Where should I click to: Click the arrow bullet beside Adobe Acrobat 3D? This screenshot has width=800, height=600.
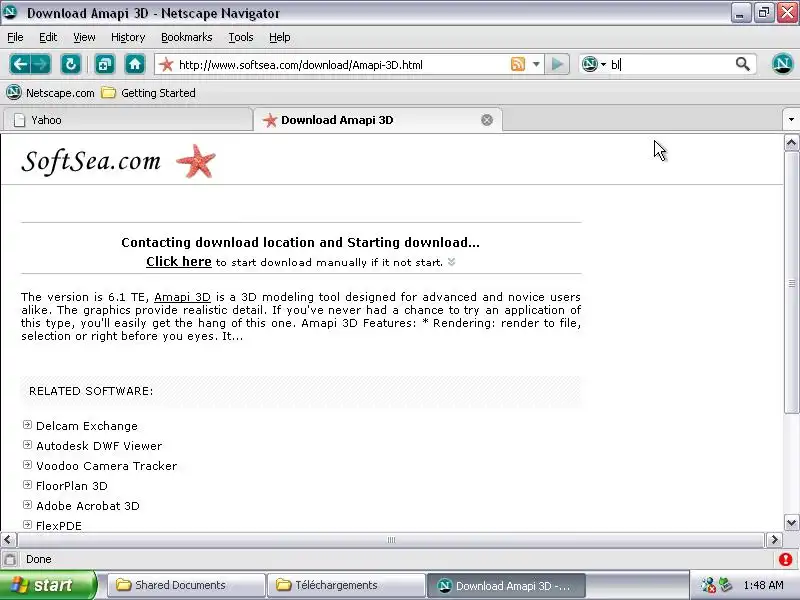28,505
